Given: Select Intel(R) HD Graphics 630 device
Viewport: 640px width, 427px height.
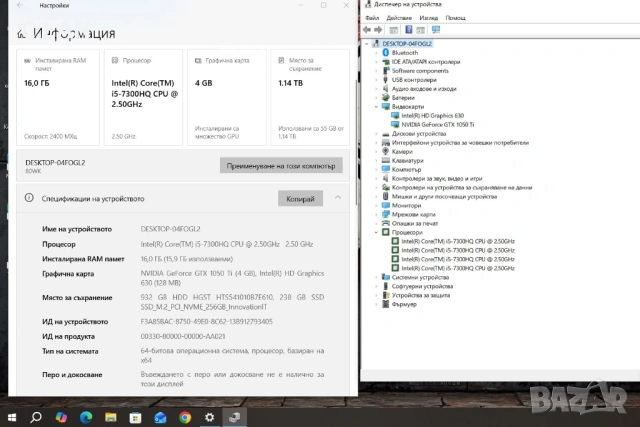Looking at the screenshot, I should (x=433, y=116).
